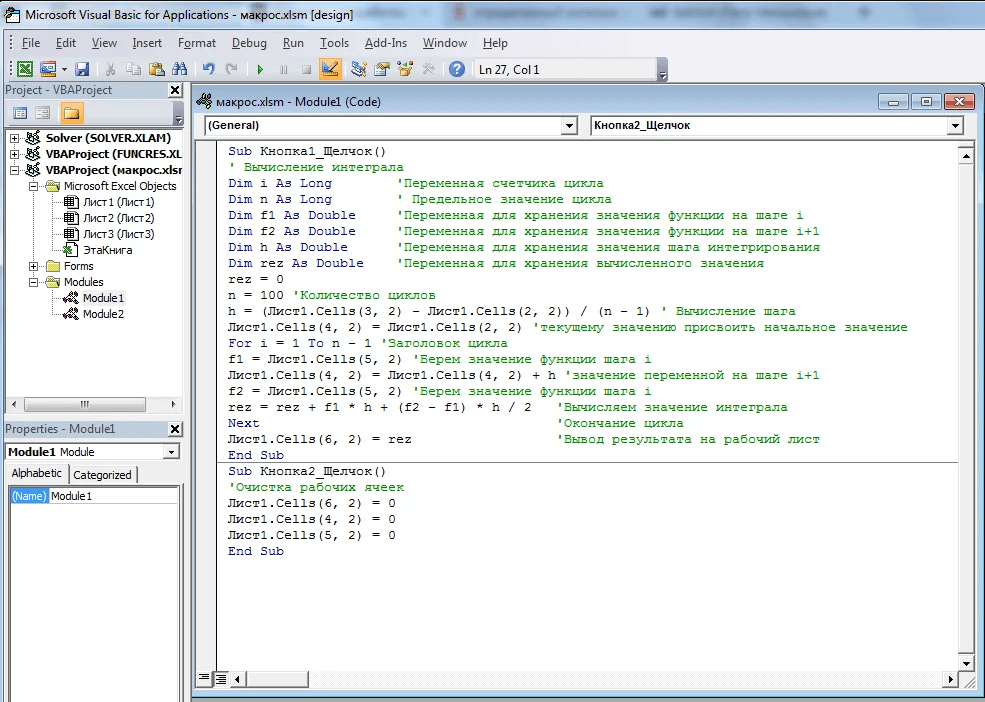This screenshot has width=985, height=702.
Task: Open Find with the binoculars icon
Action: tap(180, 69)
